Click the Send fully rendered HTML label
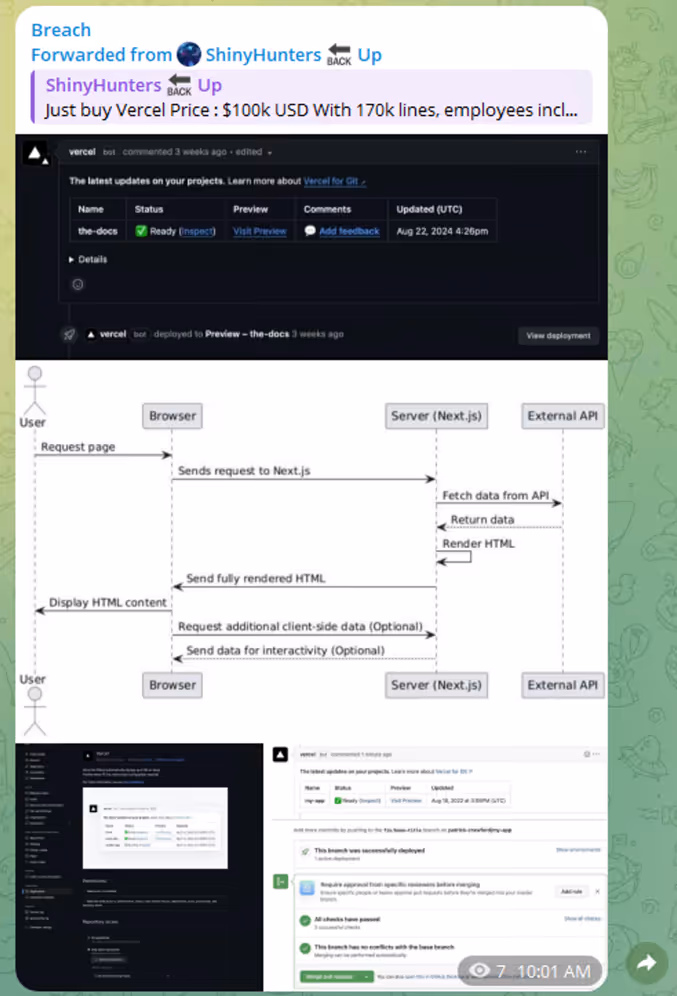This screenshot has height=996, width=677. [255, 579]
